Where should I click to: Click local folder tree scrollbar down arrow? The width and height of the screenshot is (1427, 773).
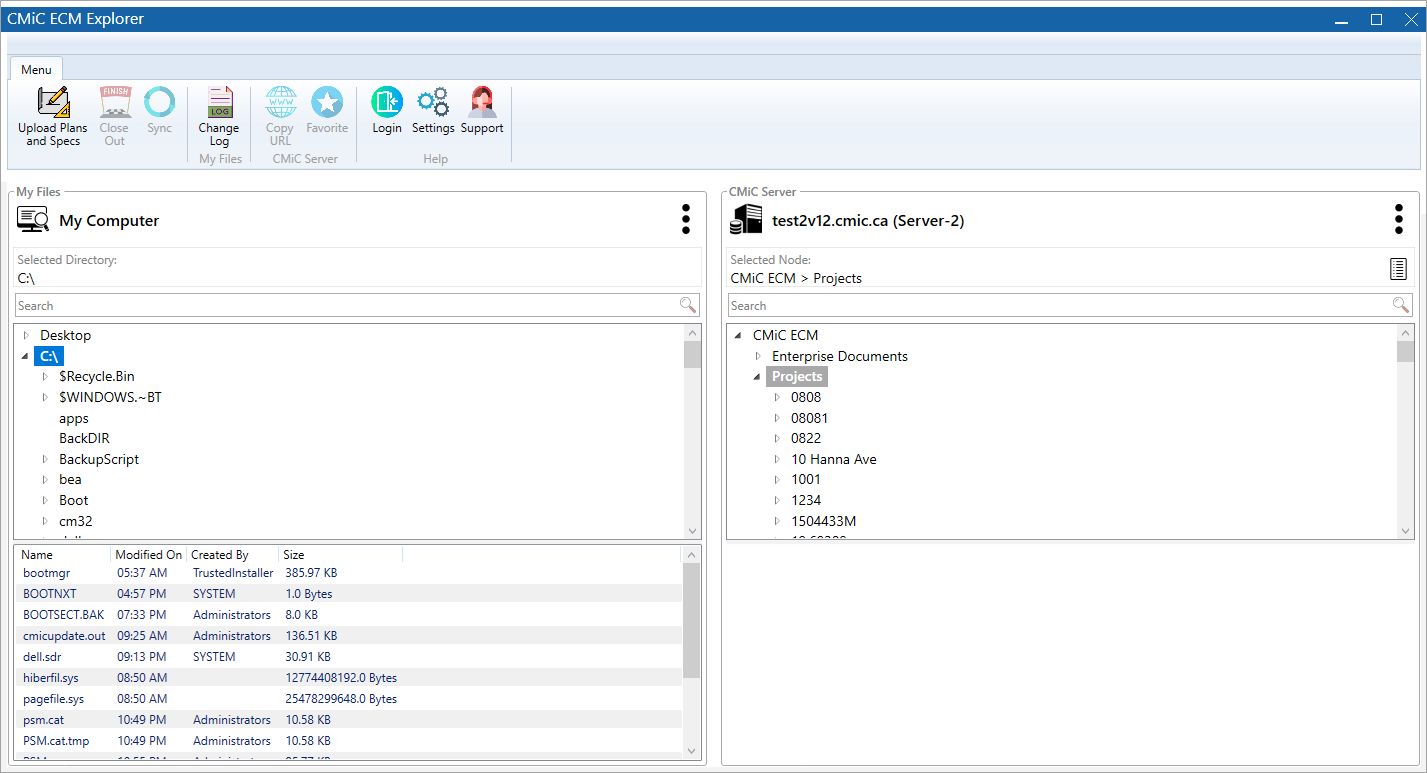[692, 531]
